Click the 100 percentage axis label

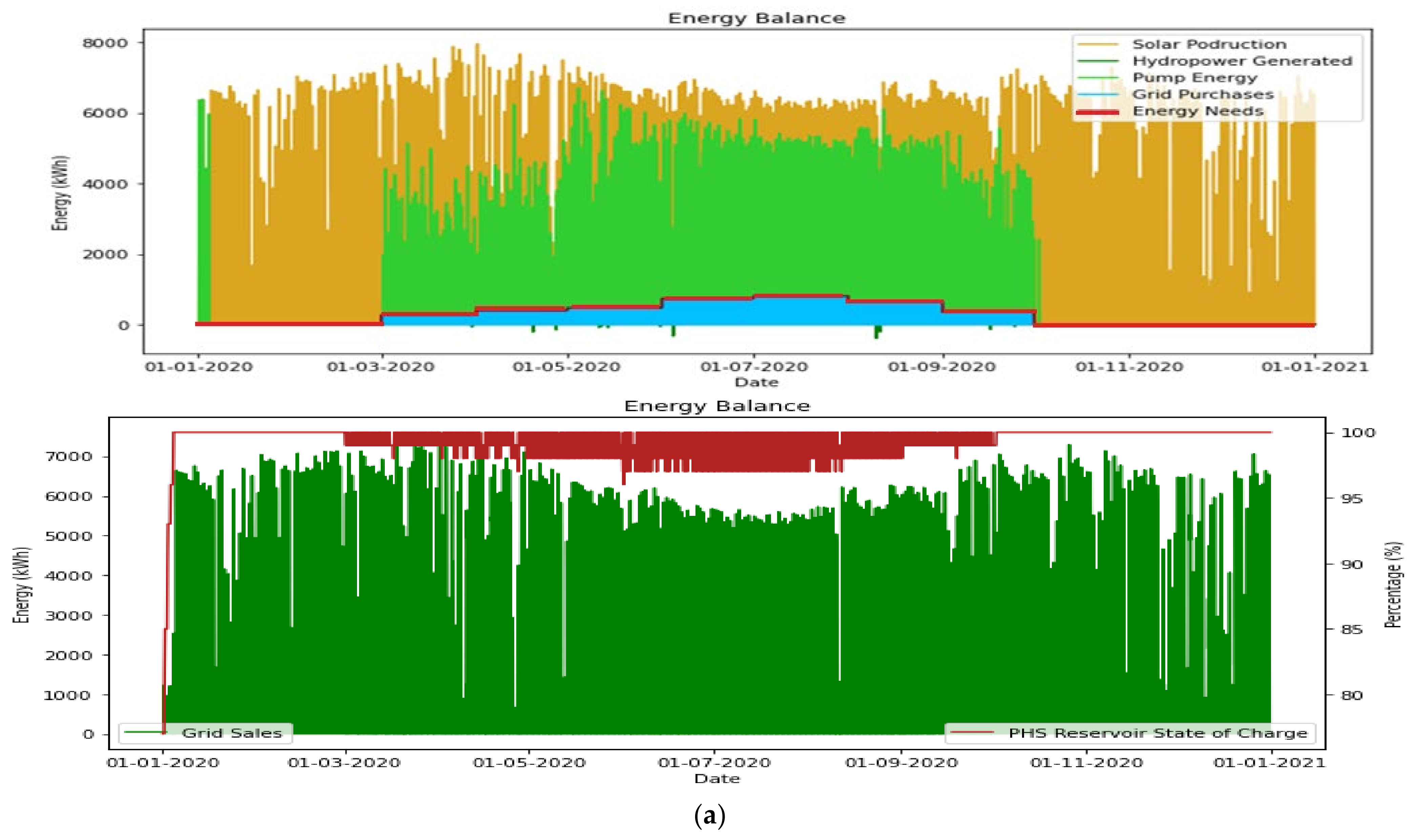tap(1358, 433)
